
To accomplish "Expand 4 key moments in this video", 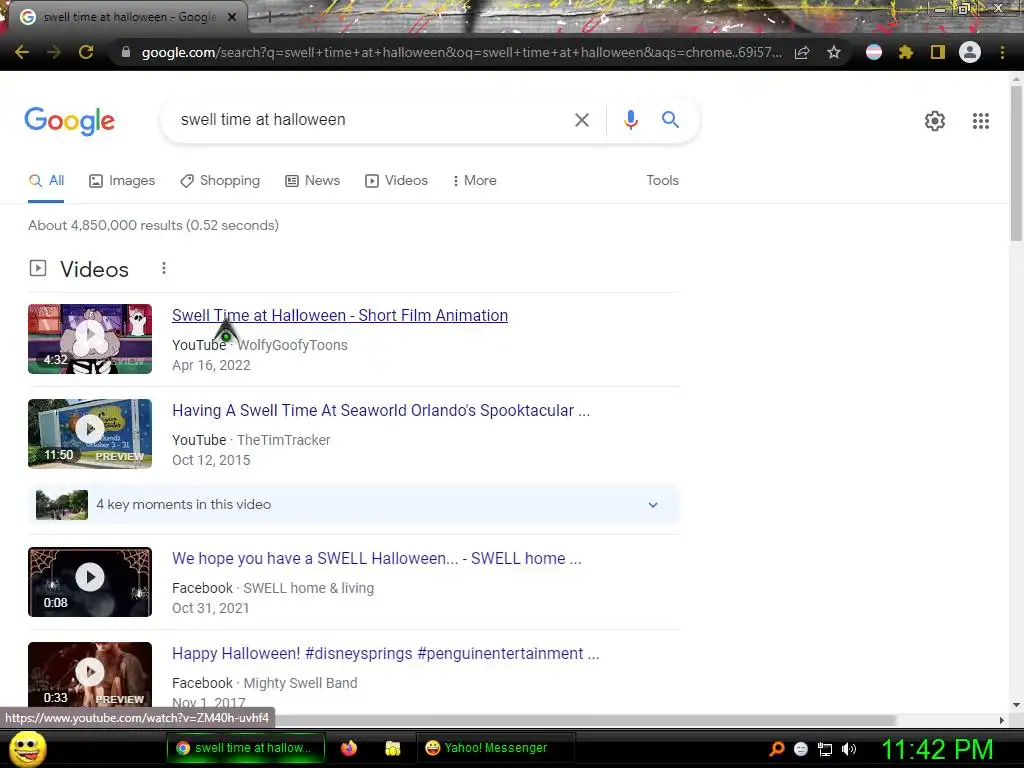I will click(x=354, y=504).
